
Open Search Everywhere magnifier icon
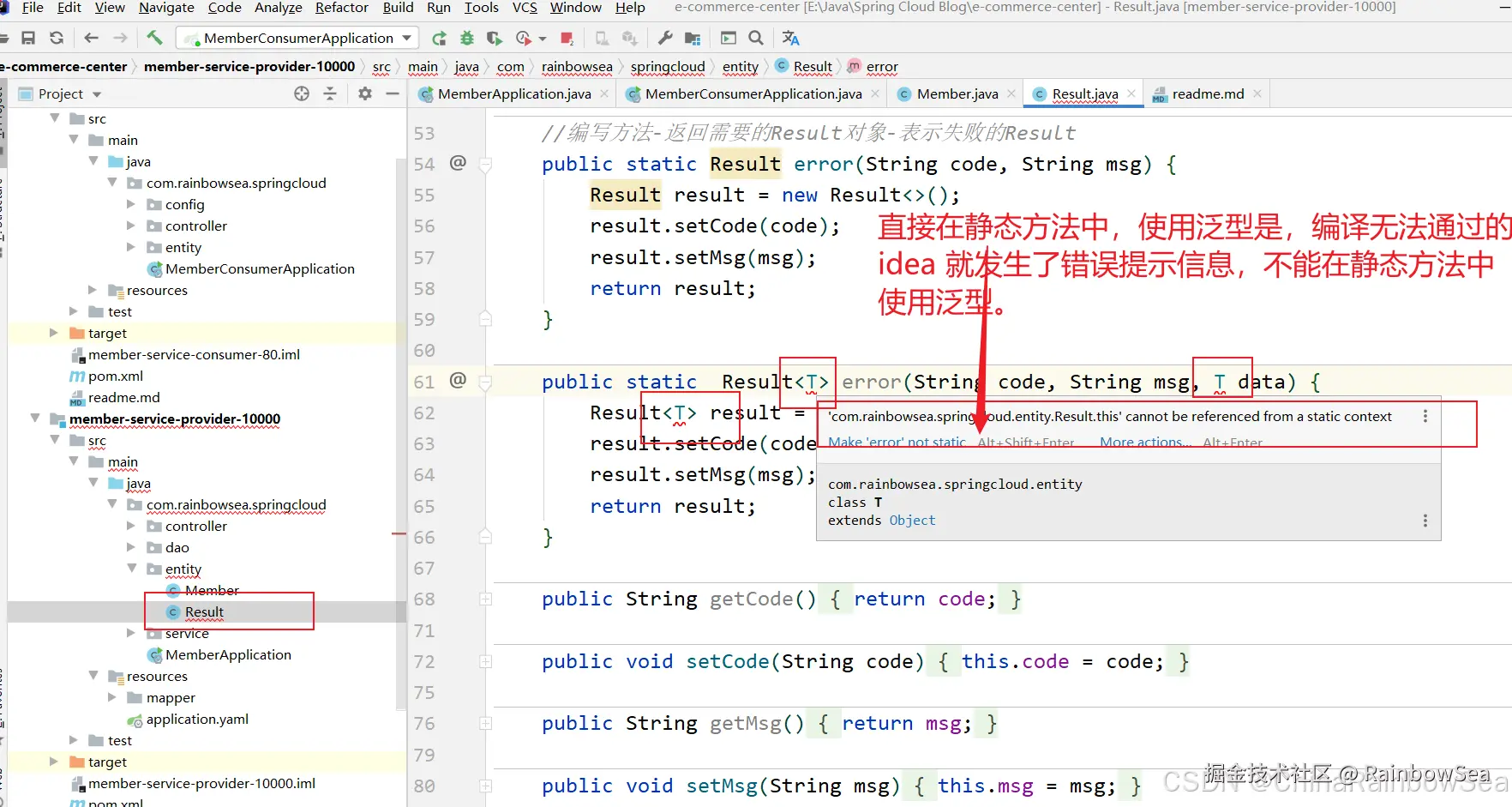coord(756,39)
